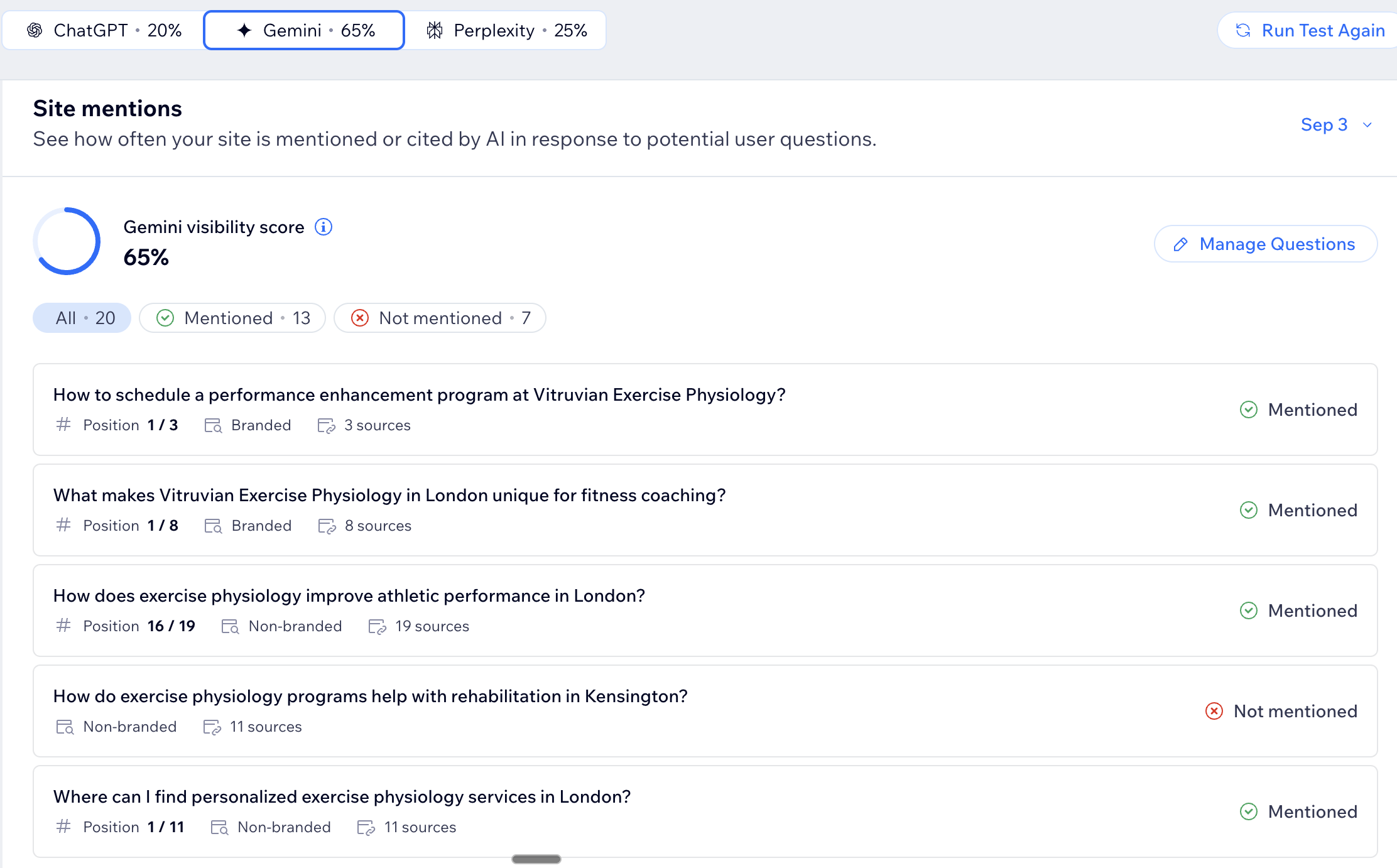Click green check icon in Mentioned filter
The height and width of the screenshot is (868, 1397).
coord(165,318)
